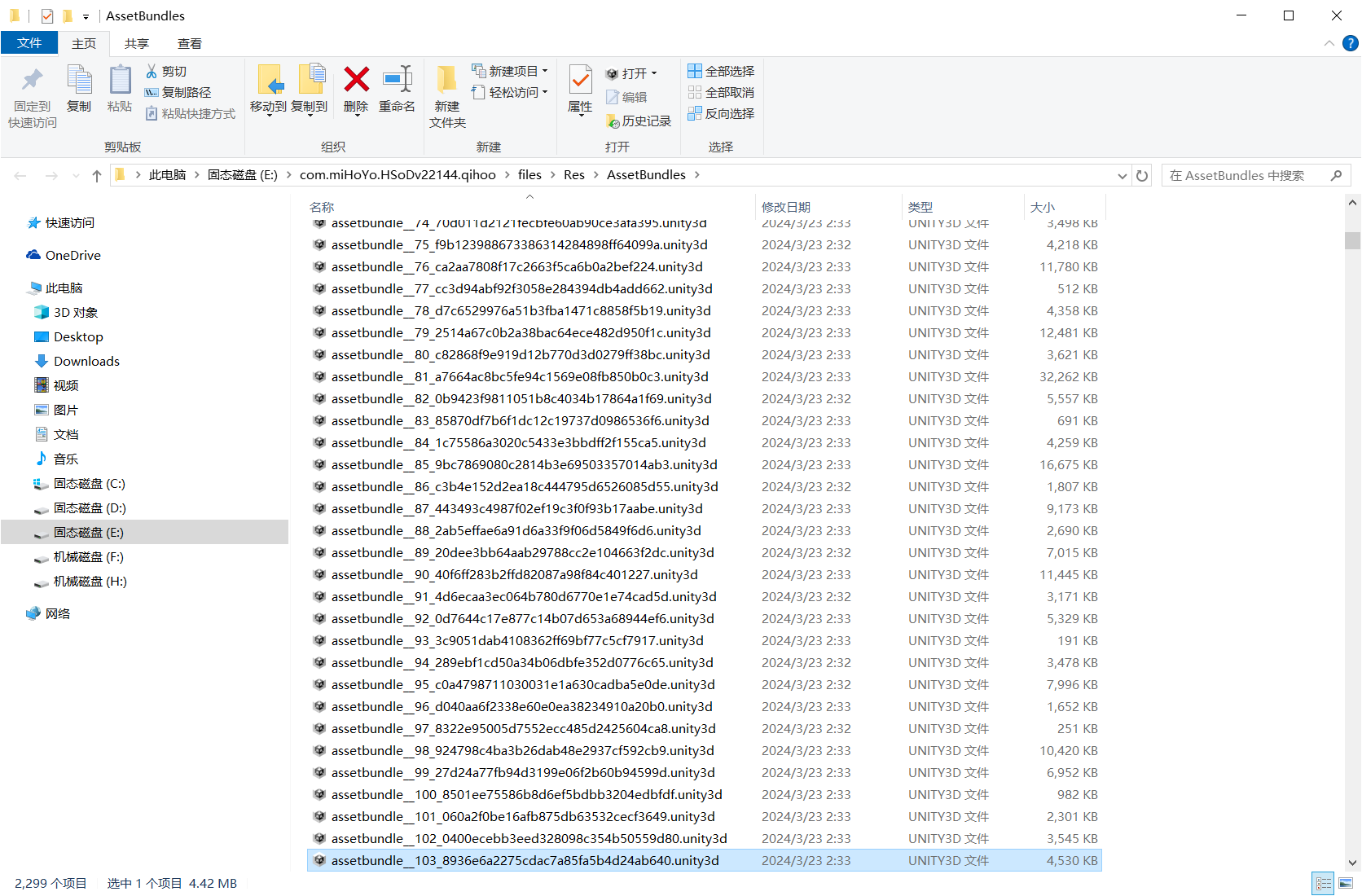Expand address bar history dropdown
This screenshot has width=1362, height=896.
[1123, 176]
